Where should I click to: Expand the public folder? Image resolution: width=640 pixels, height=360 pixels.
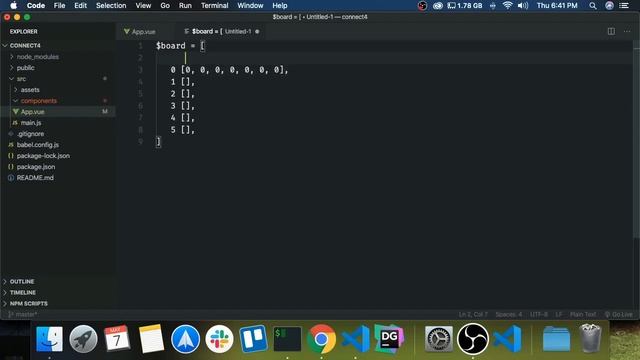pos(25,68)
